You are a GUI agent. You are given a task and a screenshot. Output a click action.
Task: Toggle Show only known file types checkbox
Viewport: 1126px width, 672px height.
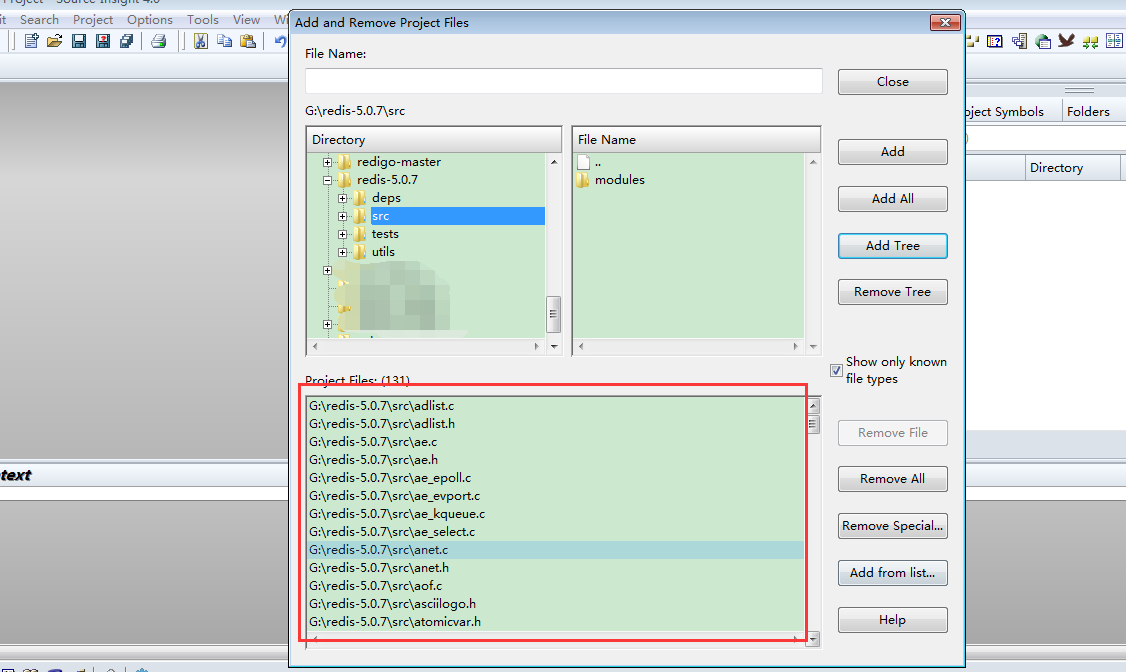point(836,370)
